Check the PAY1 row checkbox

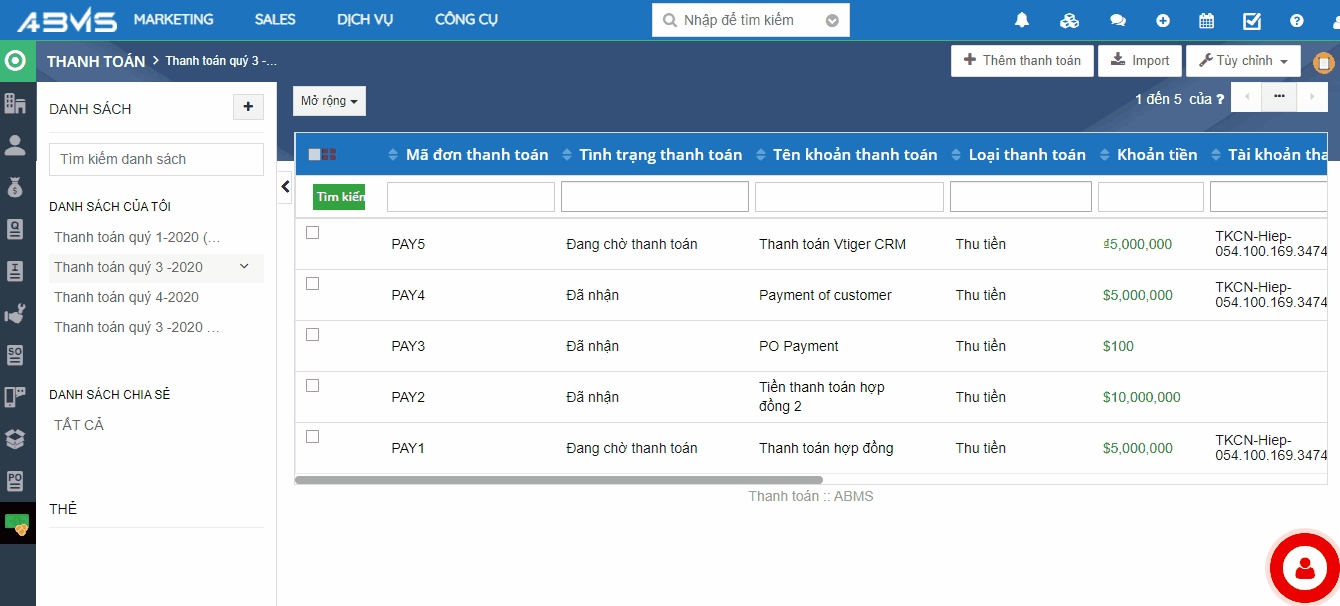[312, 436]
